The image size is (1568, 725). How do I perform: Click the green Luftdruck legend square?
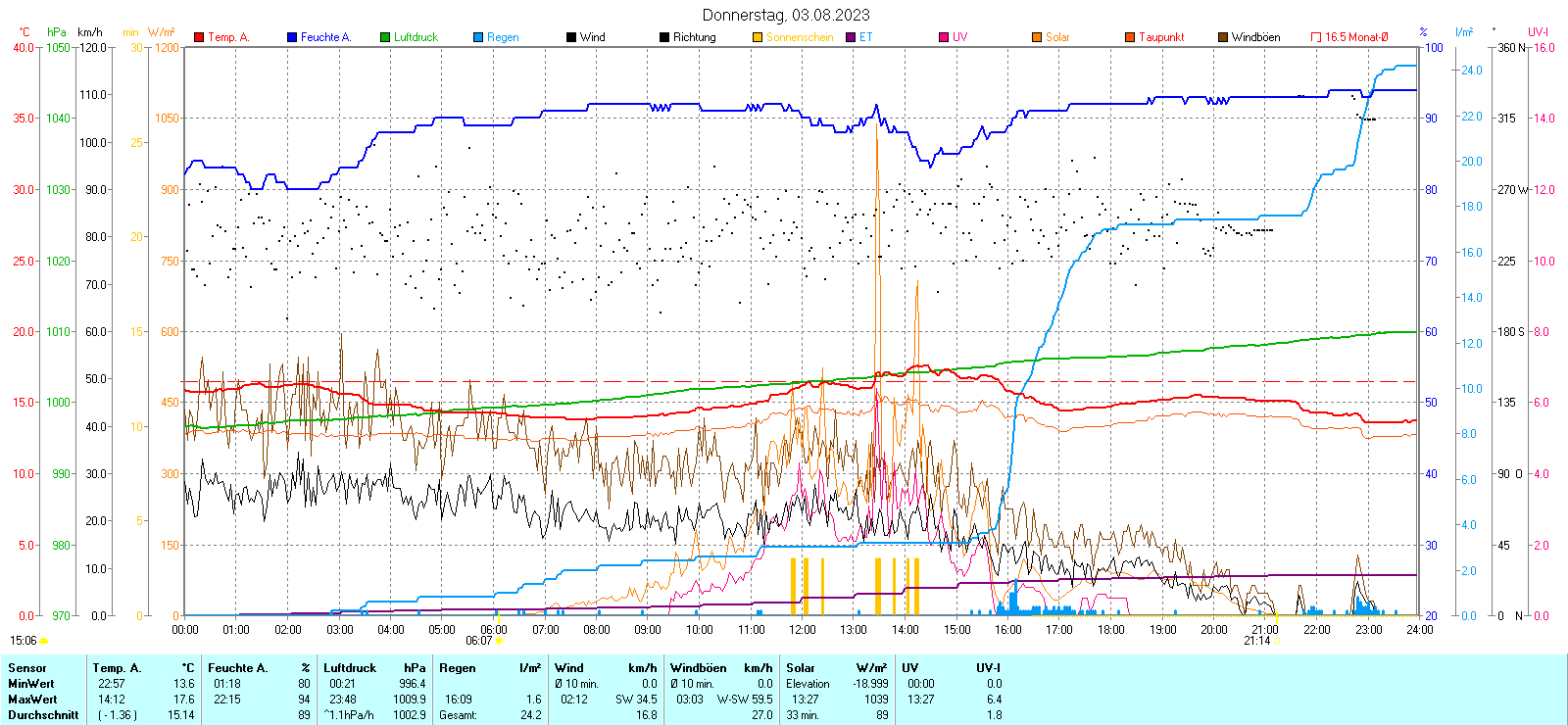385,37
